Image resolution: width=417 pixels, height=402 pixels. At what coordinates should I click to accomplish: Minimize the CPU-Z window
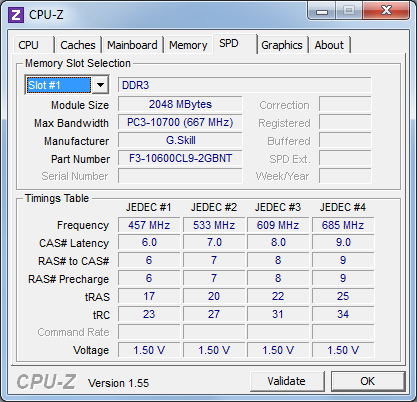[x=322, y=11]
